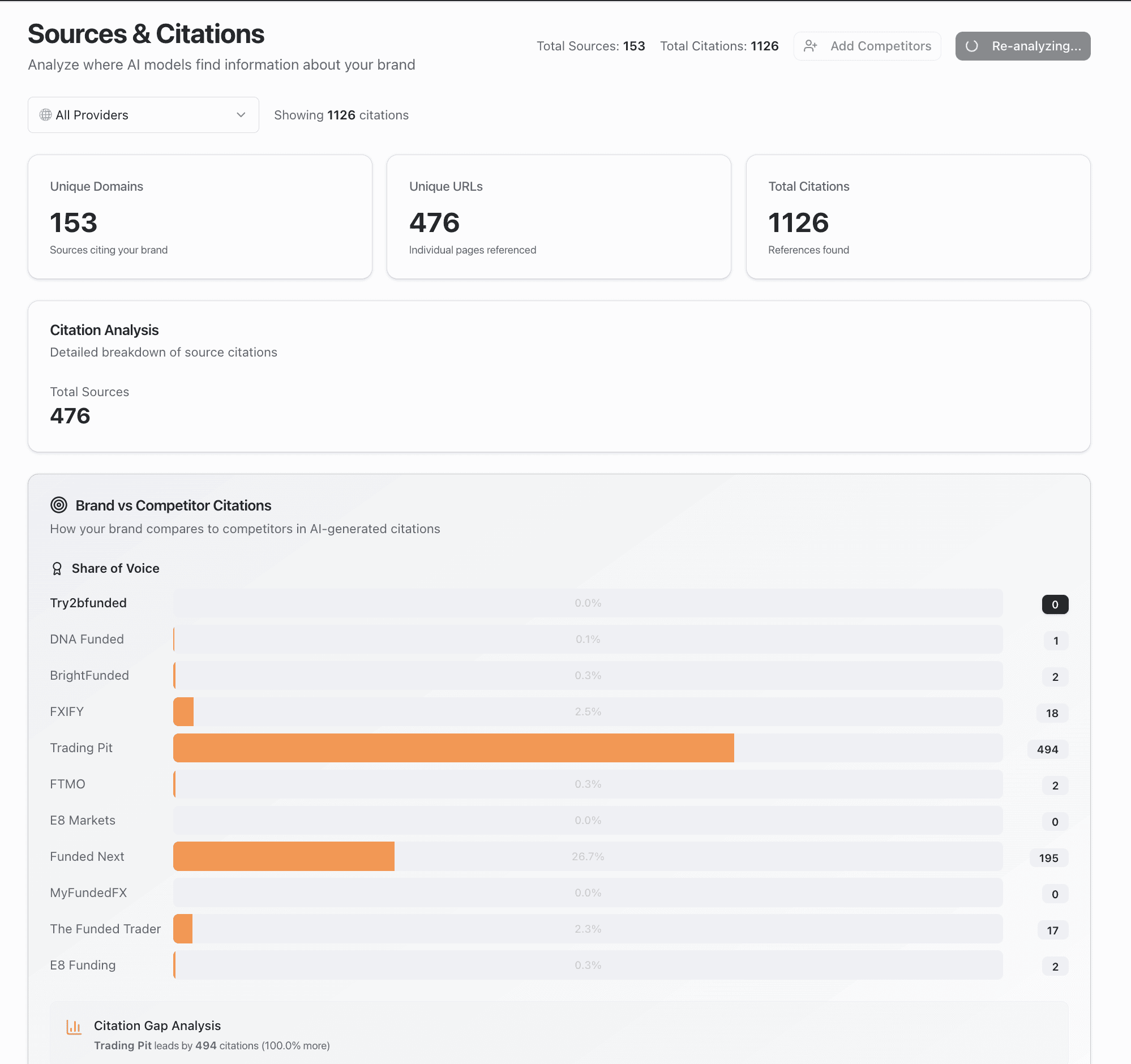The width and height of the screenshot is (1131, 1064).
Task: Click the Funded Next share bar
Action: [284, 856]
